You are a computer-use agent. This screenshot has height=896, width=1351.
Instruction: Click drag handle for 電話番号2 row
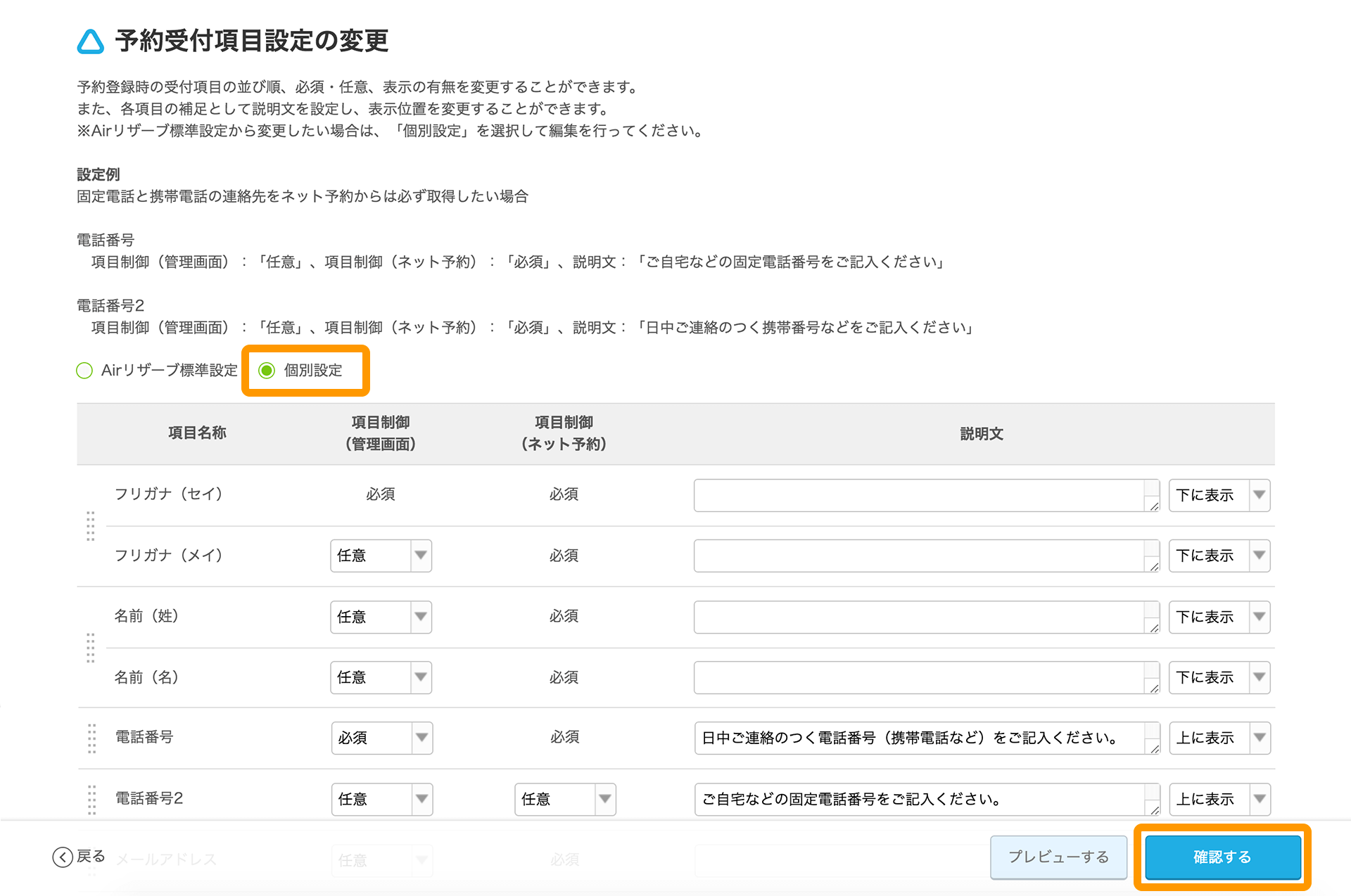91,799
